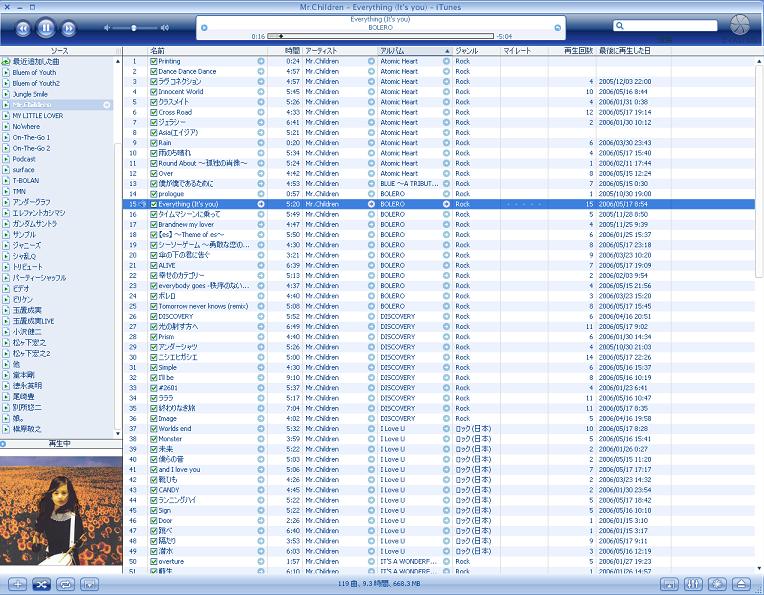This screenshot has width=764, height=595.
Task: Uncheck the DISCOVERY track checkbox
Action: 153,317
